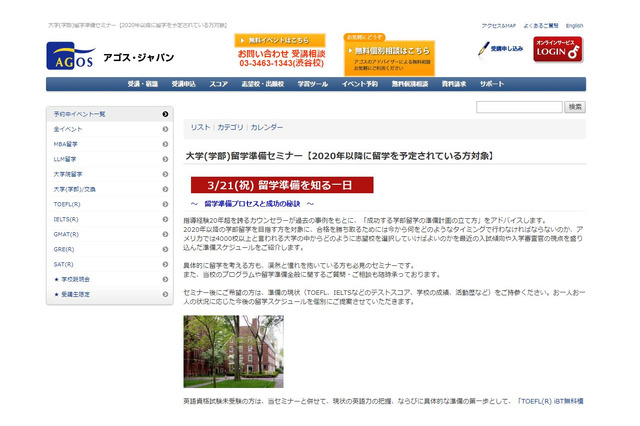Viewport: 640px width, 426px height.
Task: Select TOEFL(R) category
Action: coord(110,204)
